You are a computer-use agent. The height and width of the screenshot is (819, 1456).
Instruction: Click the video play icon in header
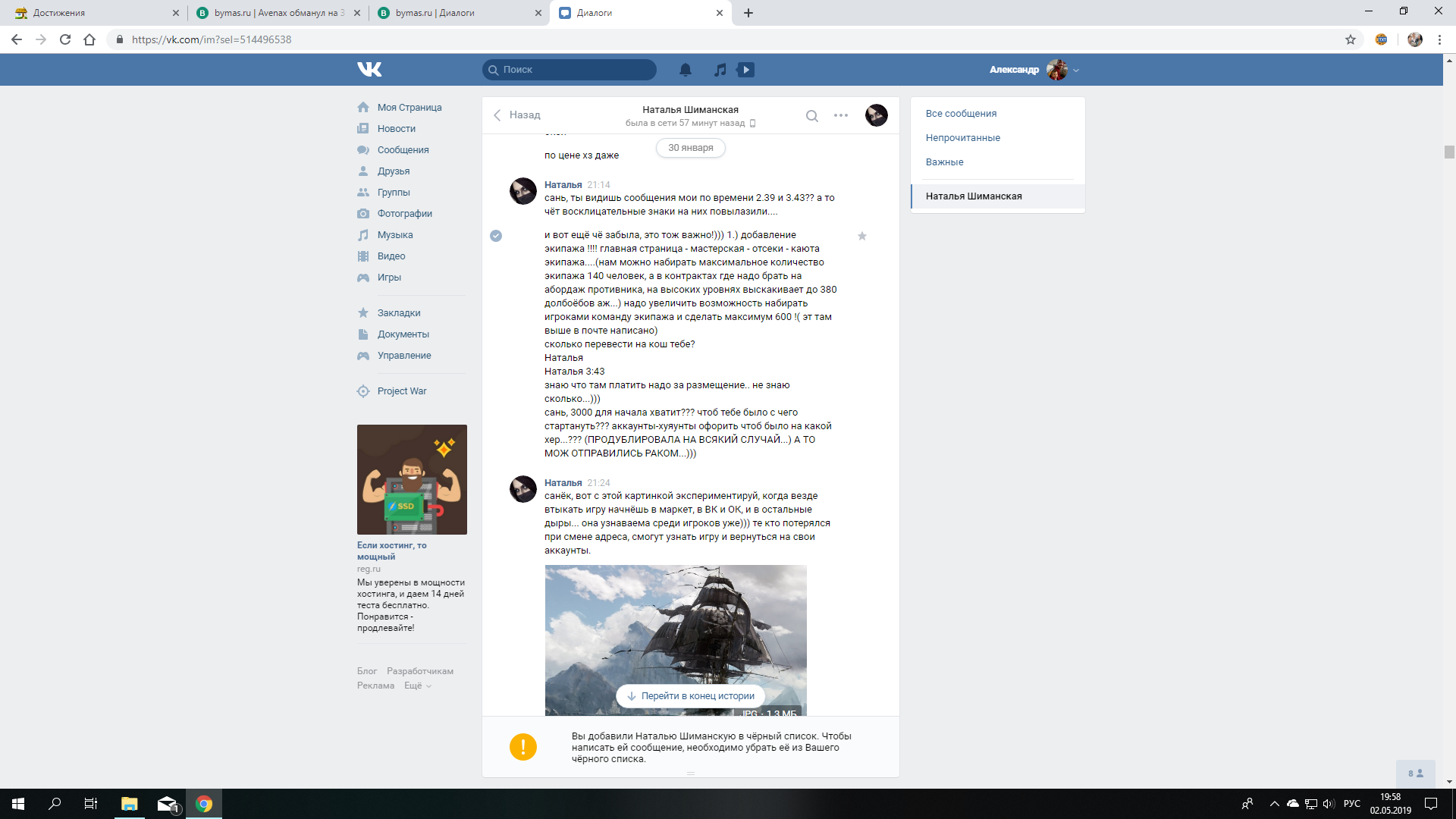pyautogui.click(x=745, y=70)
